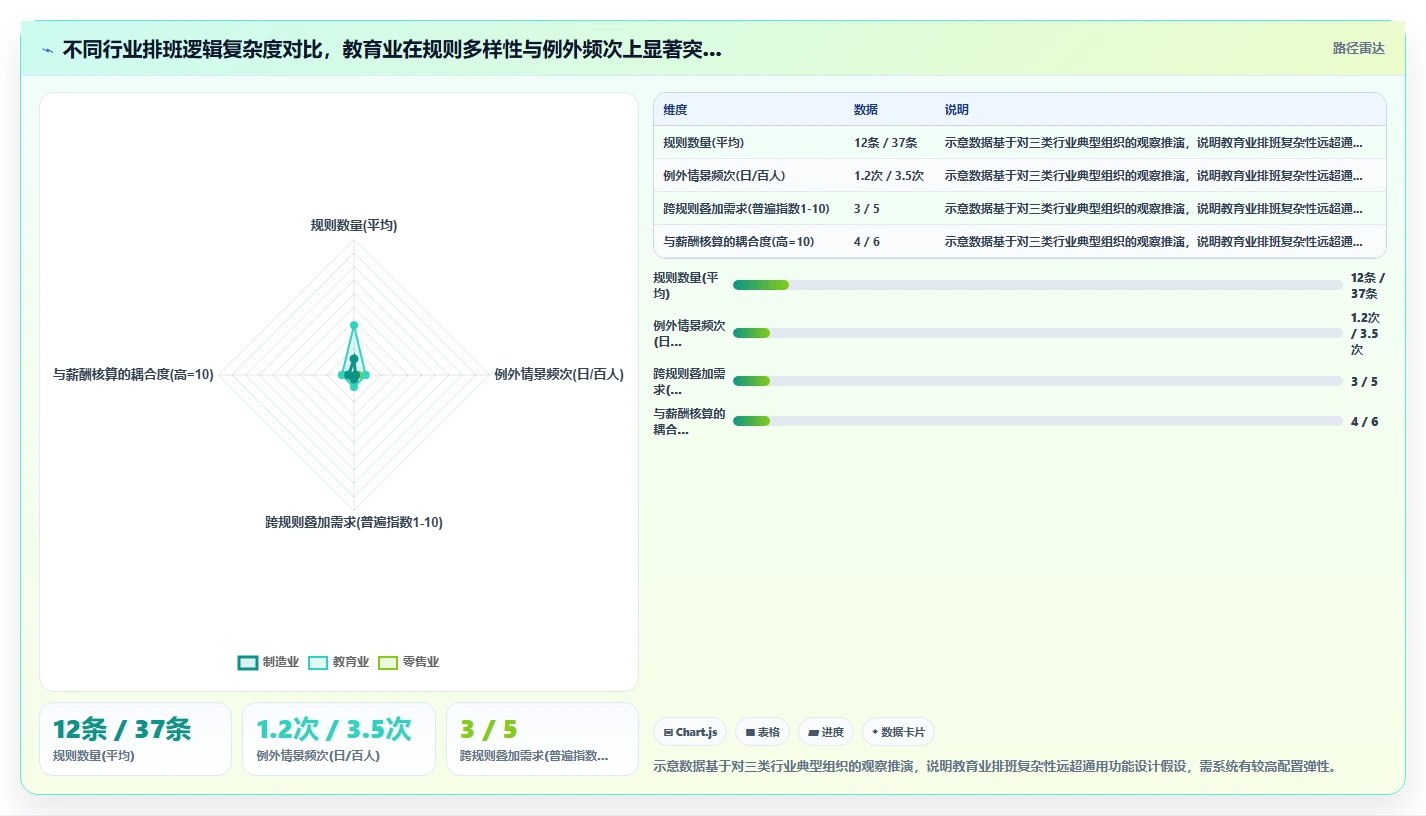The height and width of the screenshot is (816, 1426).
Task: Click the 12条 / 37条 stat card
Action: (x=135, y=739)
